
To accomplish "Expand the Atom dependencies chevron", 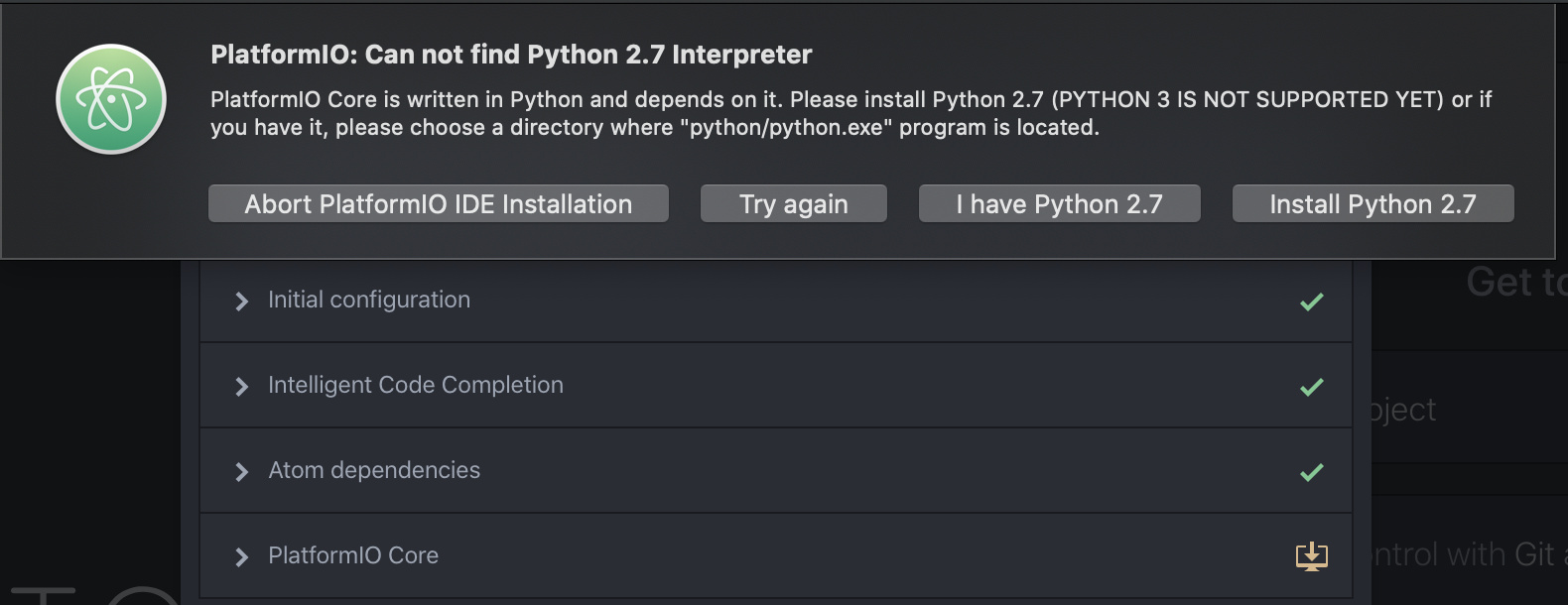I will [241, 472].
